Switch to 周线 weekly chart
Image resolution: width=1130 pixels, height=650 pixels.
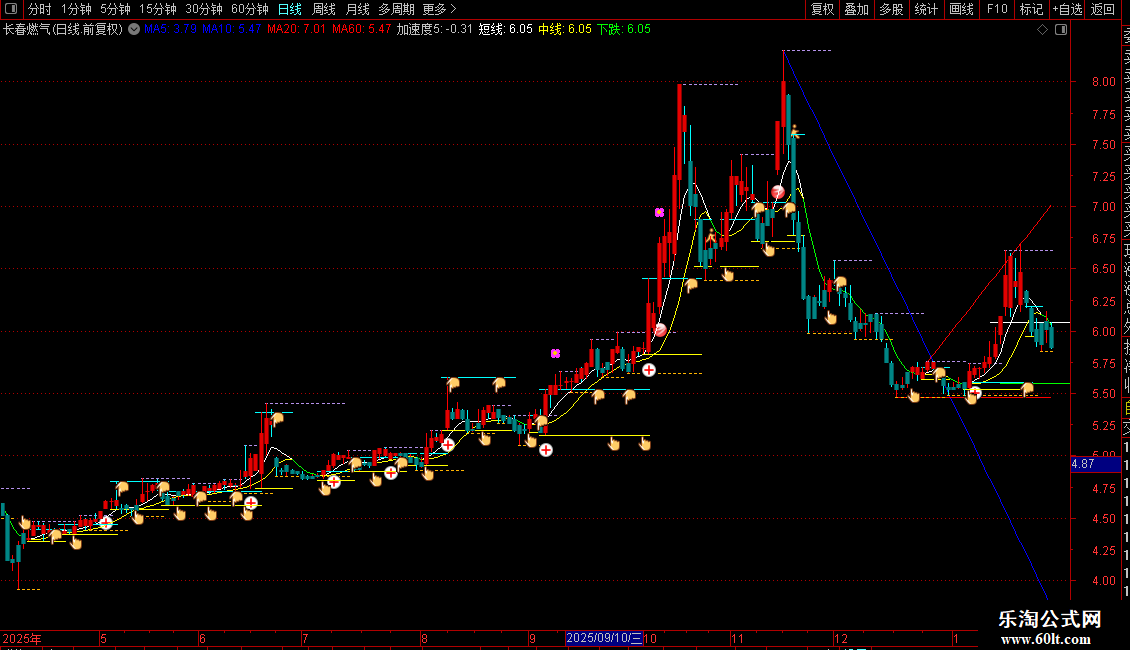click(324, 9)
